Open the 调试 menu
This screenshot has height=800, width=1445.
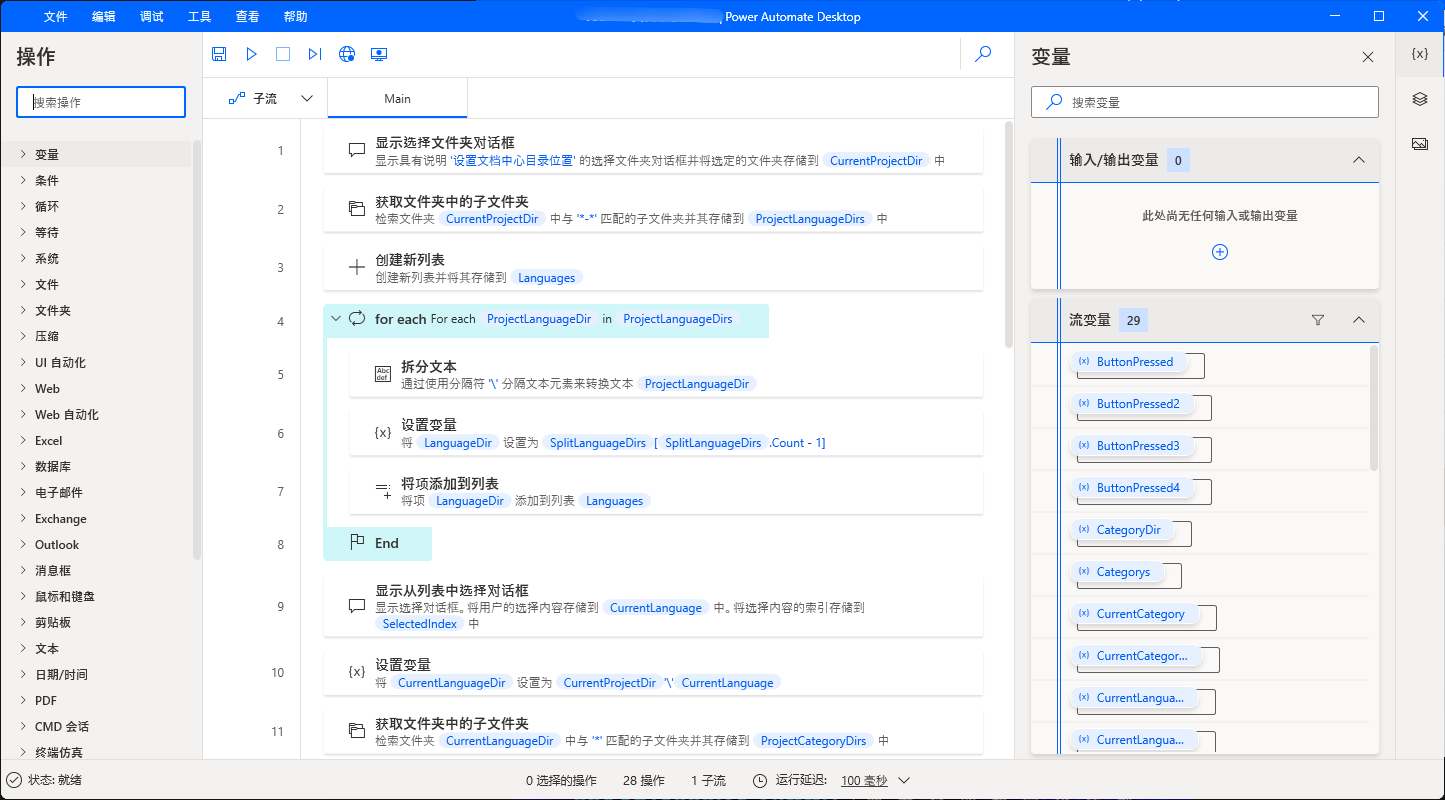pyautogui.click(x=152, y=17)
